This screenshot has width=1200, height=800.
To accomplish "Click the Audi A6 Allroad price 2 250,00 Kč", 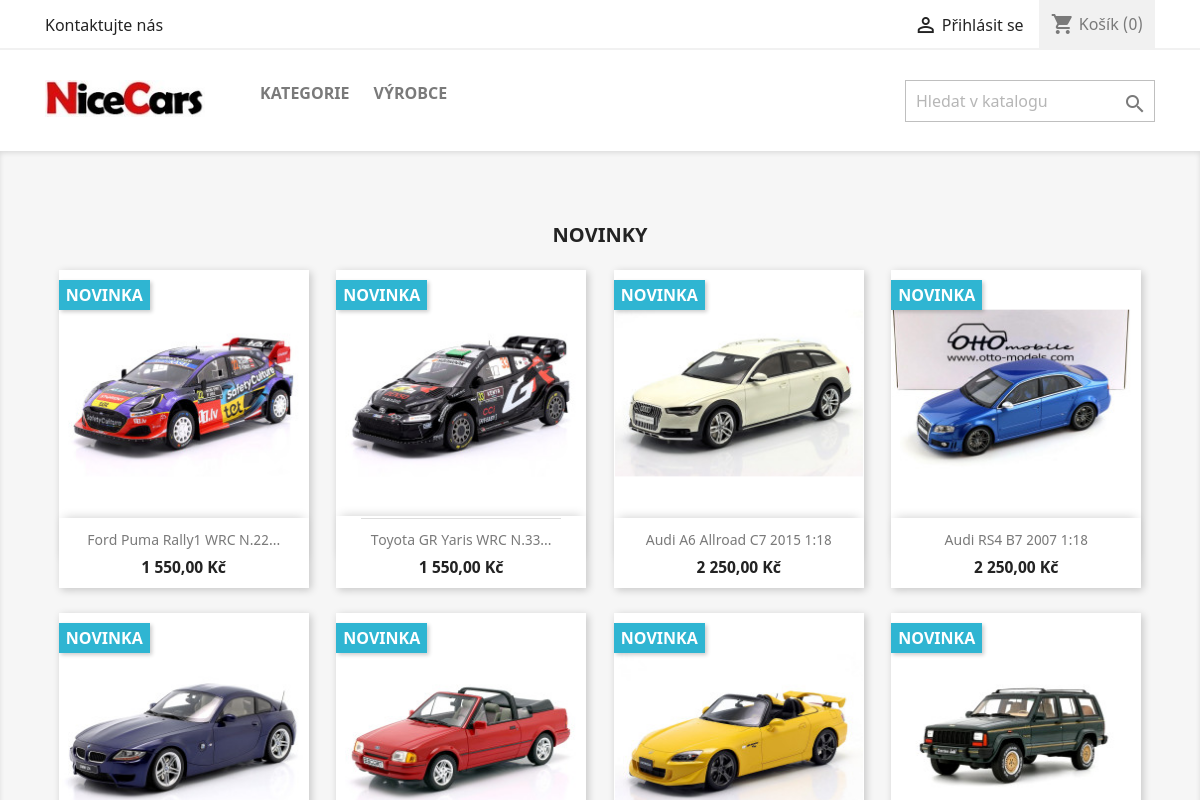I will click(x=739, y=567).
